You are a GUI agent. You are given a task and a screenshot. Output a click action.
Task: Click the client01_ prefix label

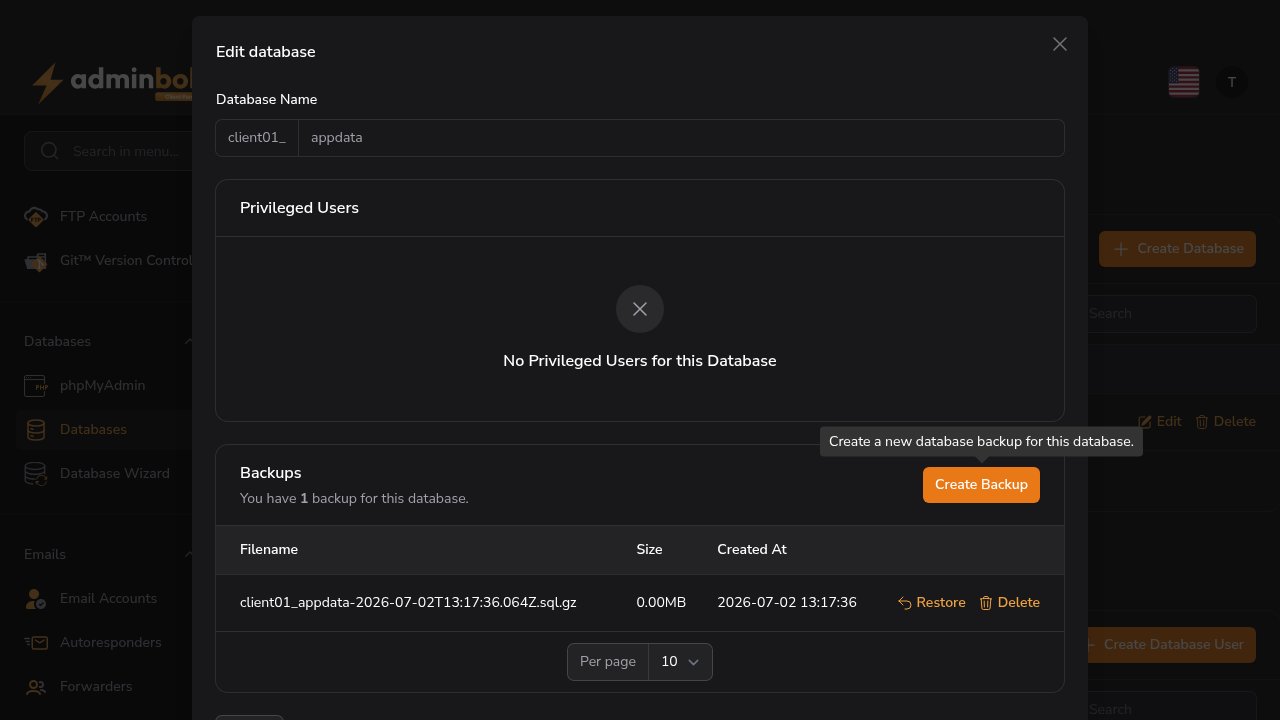[x=257, y=138]
